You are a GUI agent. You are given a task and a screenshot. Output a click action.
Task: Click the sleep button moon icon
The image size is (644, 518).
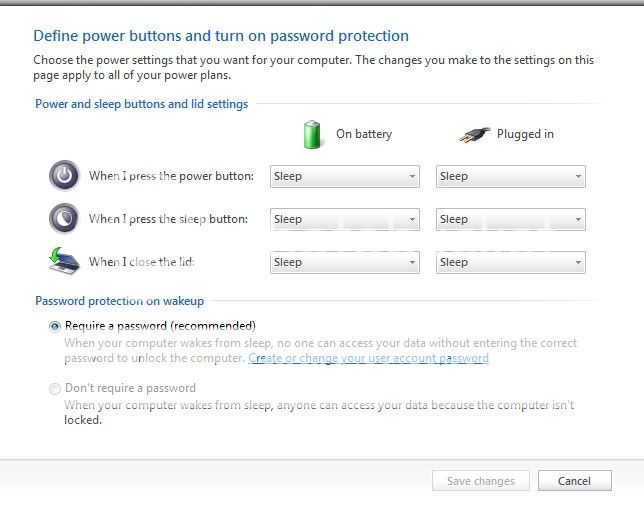click(x=64, y=218)
